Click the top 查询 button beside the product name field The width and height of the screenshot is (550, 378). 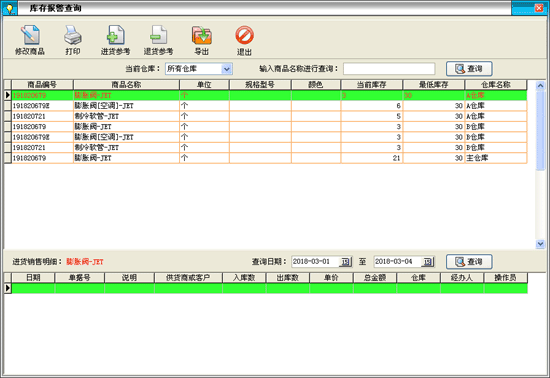tap(469, 69)
